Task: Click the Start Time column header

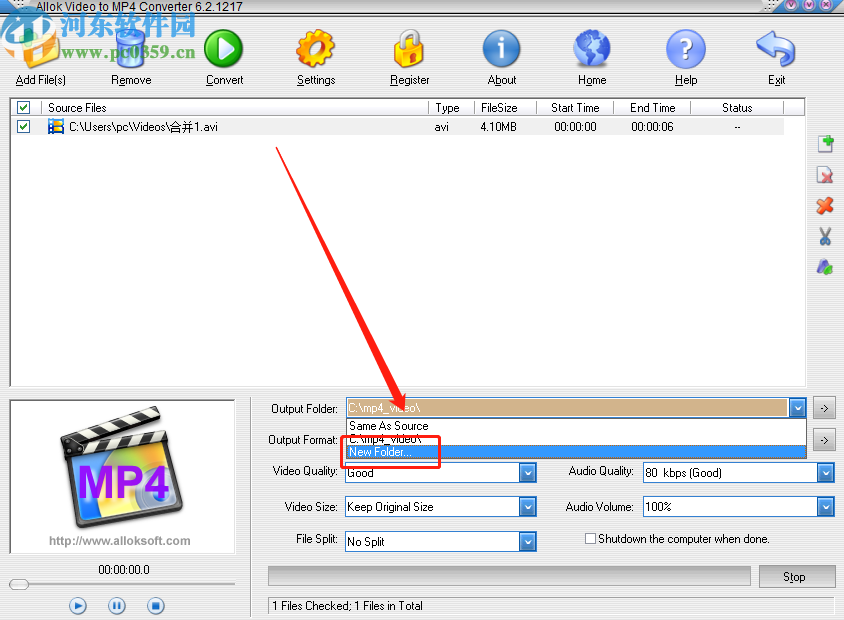Action: coord(575,108)
